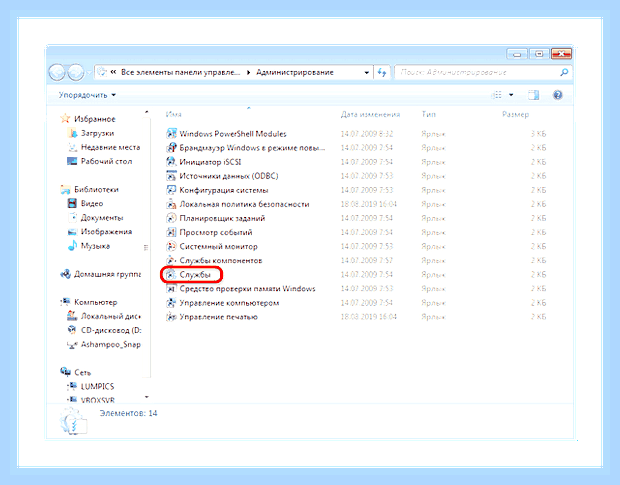Sort by the Тип column header
This screenshot has width=620, height=485.
(428, 114)
